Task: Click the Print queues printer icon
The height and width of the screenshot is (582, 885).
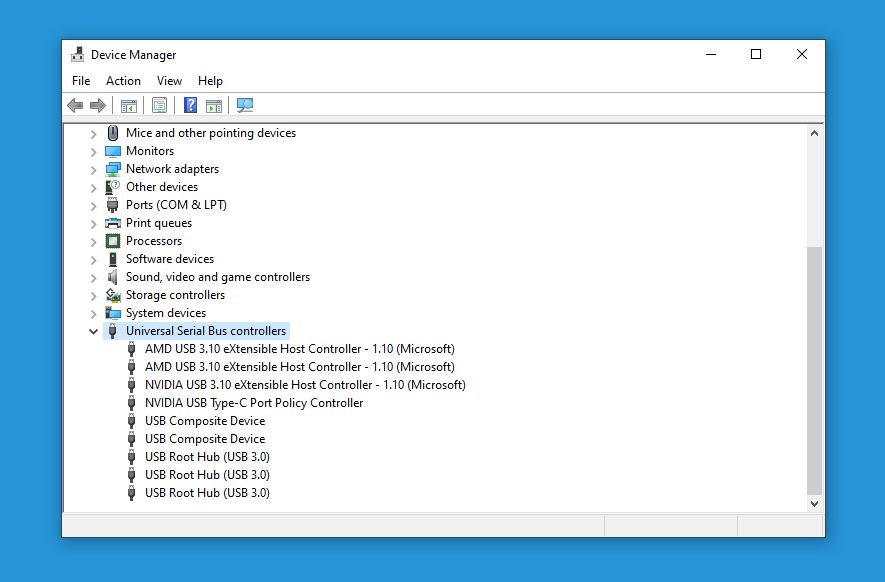Action: point(113,223)
